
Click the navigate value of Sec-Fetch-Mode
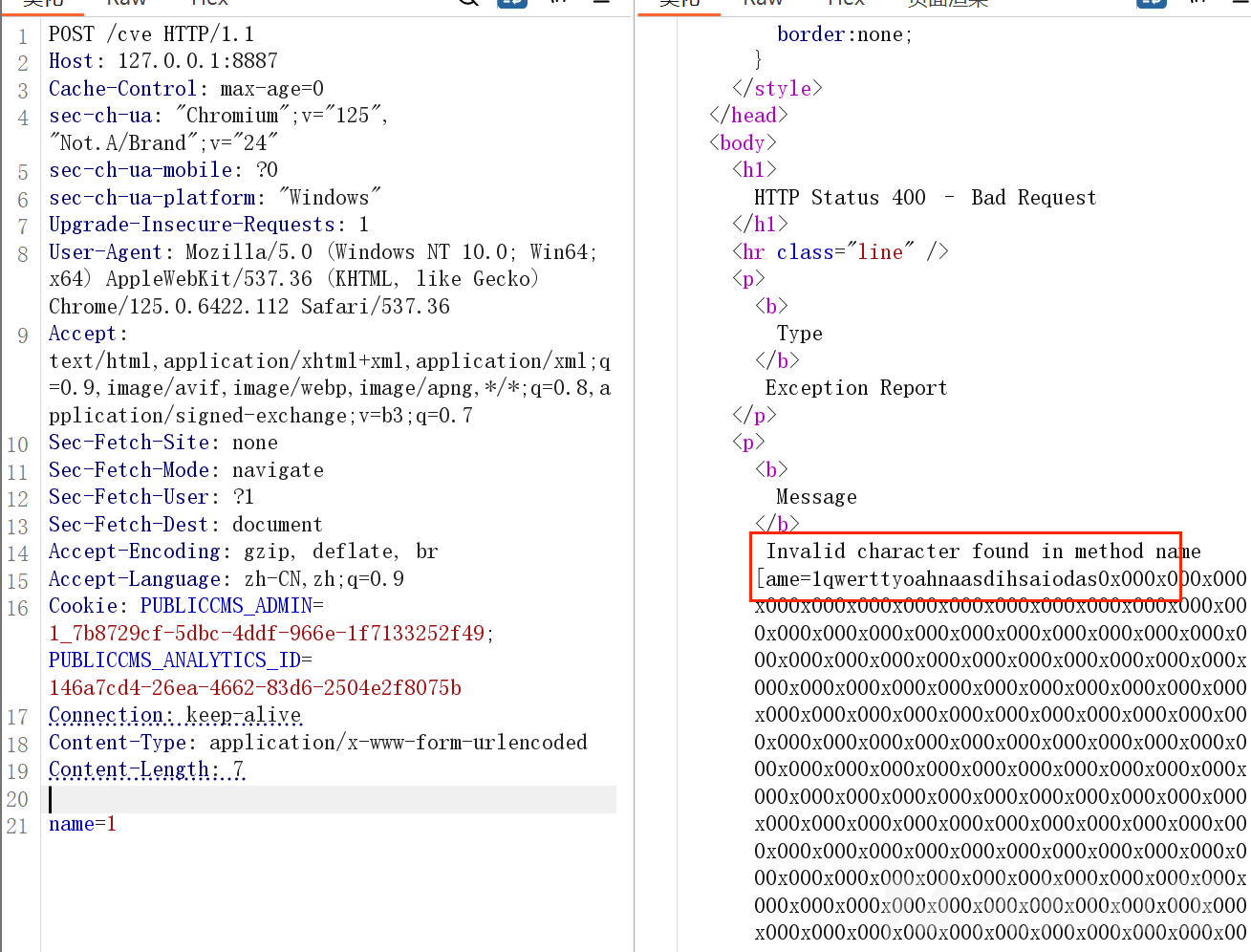(278, 470)
